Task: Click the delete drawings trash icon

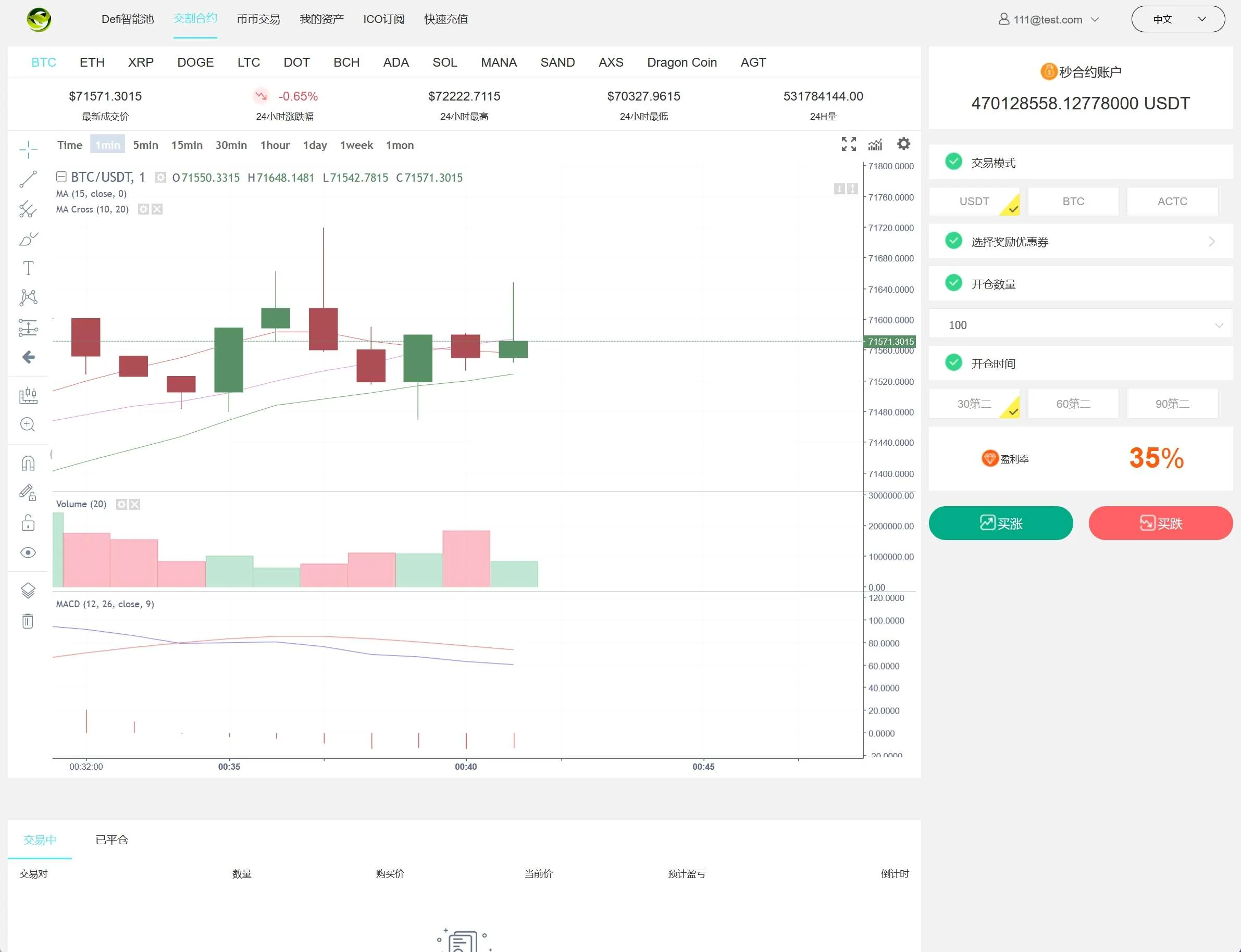Action: coord(28,621)
